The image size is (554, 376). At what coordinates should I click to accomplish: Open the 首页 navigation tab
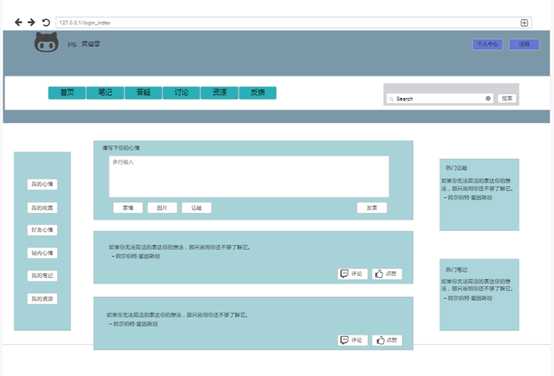pyautogui.click(x=67, y=93)
